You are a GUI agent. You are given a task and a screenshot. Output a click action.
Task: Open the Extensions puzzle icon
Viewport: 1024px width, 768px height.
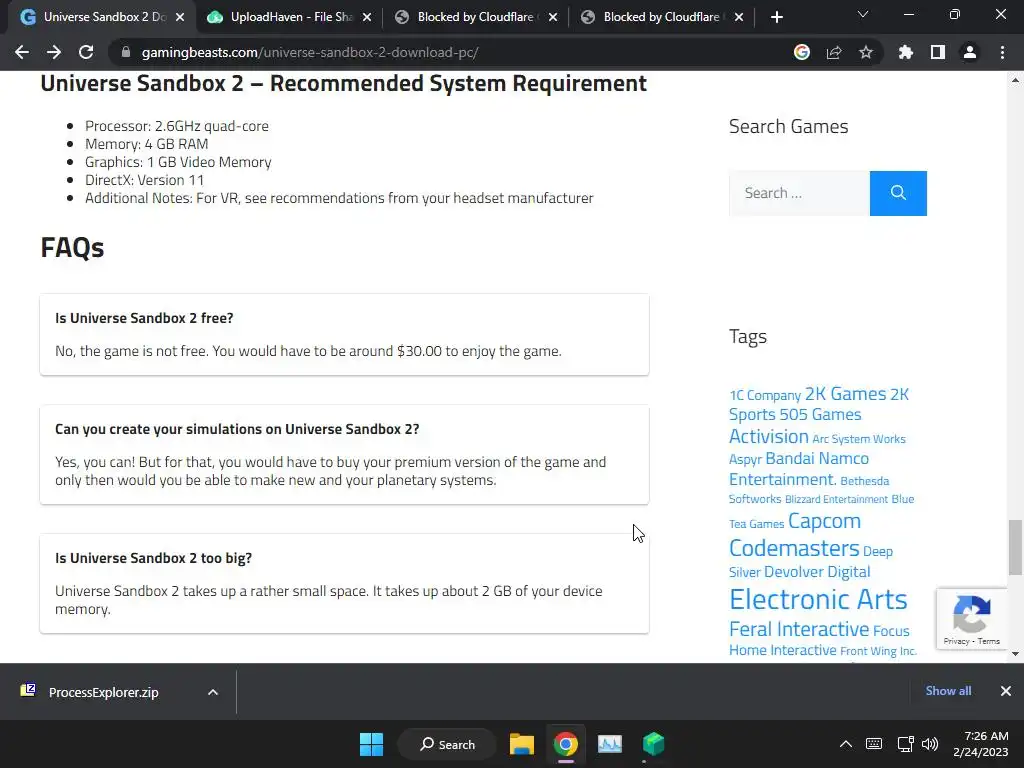pyautogui.click(x=906, y=52)
